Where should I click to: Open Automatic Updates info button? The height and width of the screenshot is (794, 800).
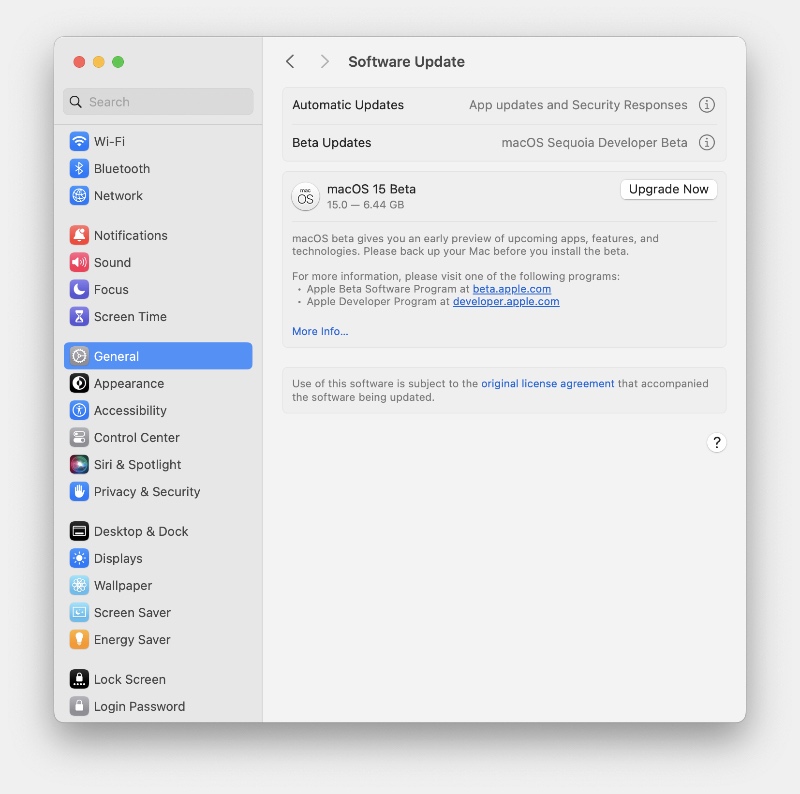point(706,105)
